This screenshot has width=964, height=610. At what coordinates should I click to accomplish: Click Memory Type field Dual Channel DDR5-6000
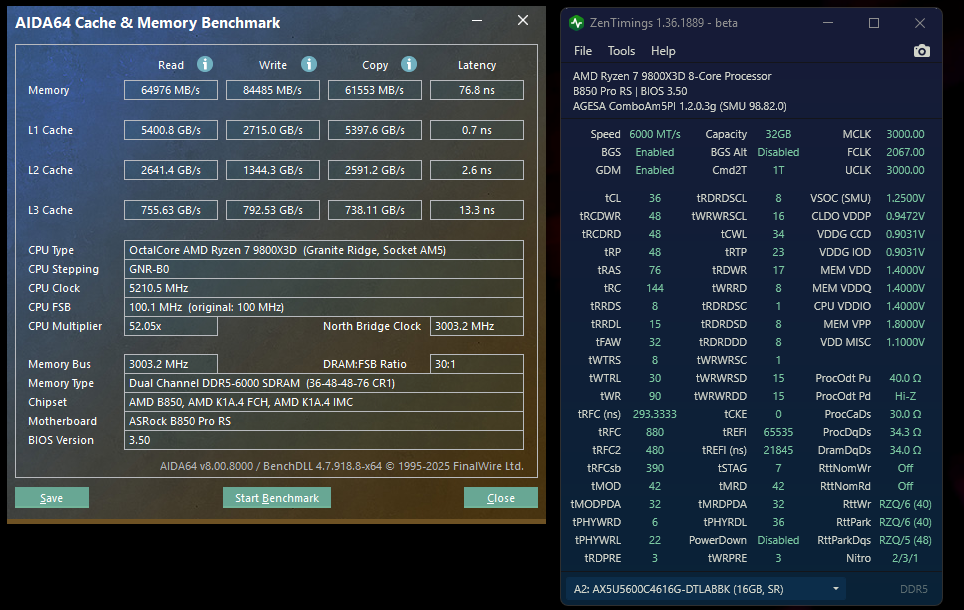tap(324, 382)
